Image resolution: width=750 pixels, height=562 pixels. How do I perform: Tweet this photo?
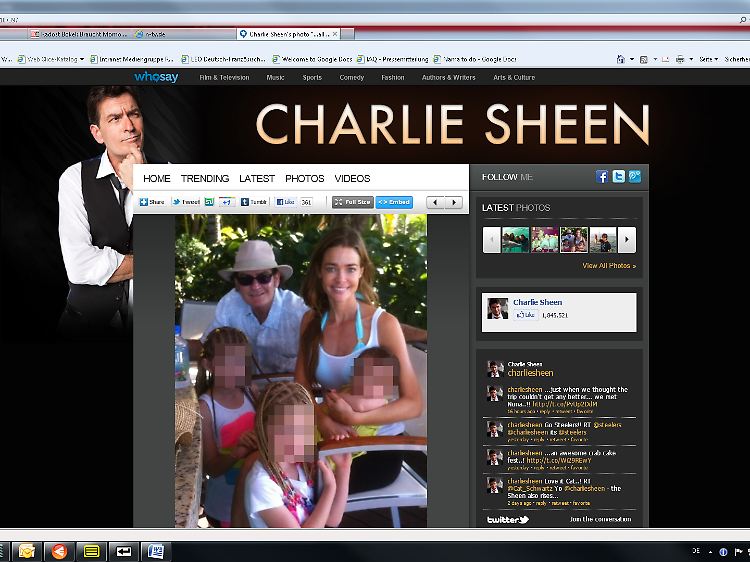point(186,202)
